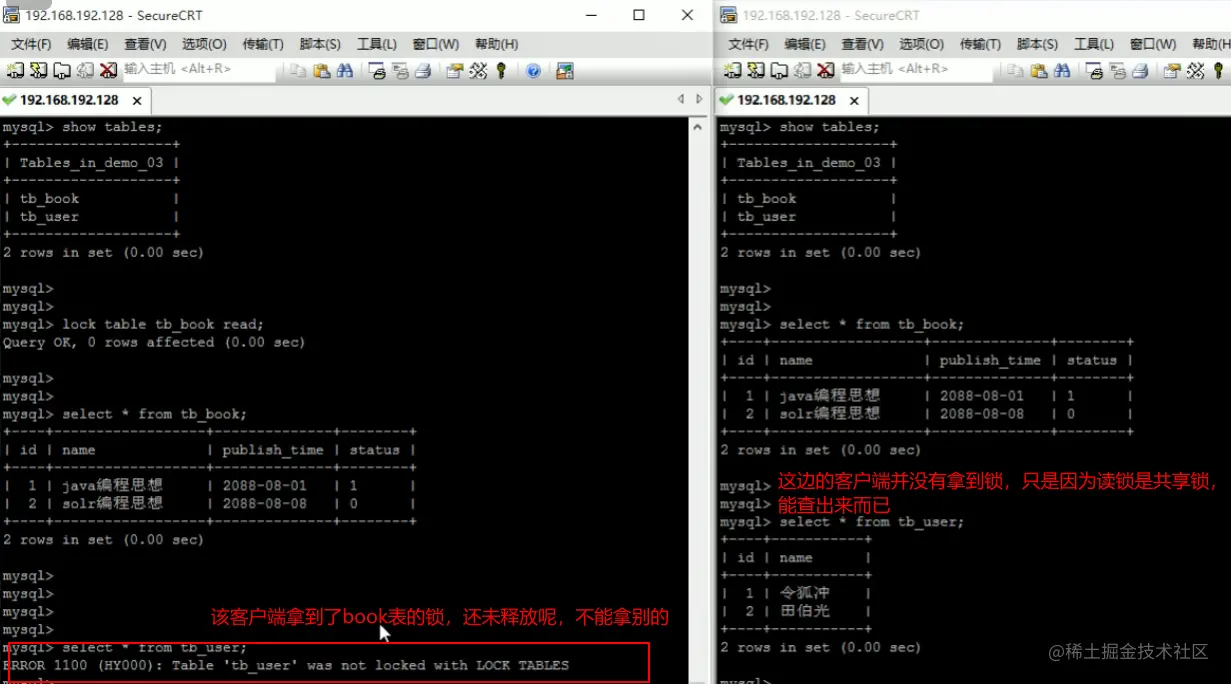
Task: Click Connect in Tab icon in left window
Action: click(62, 70)
